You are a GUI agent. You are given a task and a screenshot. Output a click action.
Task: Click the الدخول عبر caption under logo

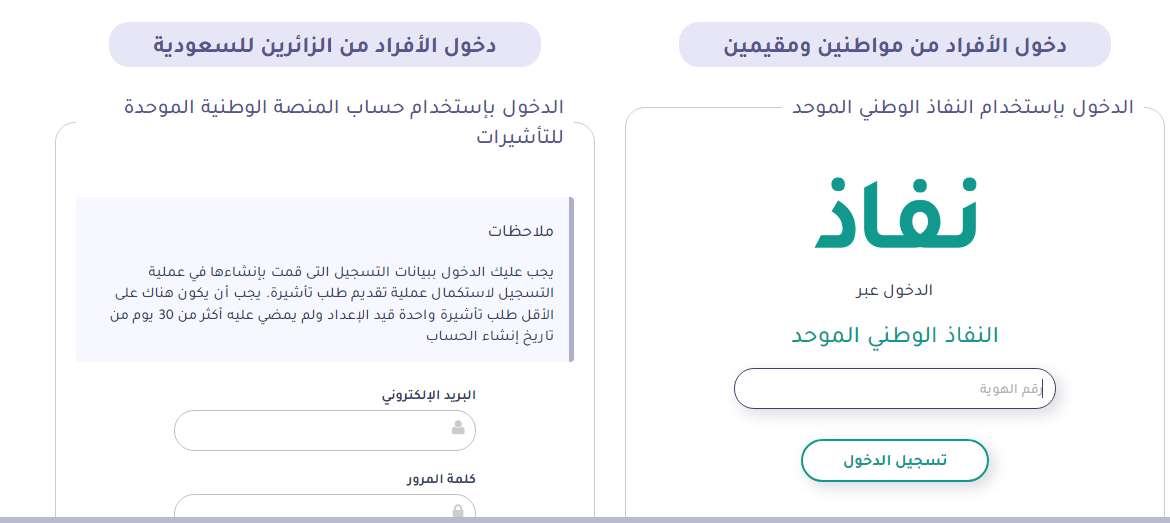click(895, 290)
